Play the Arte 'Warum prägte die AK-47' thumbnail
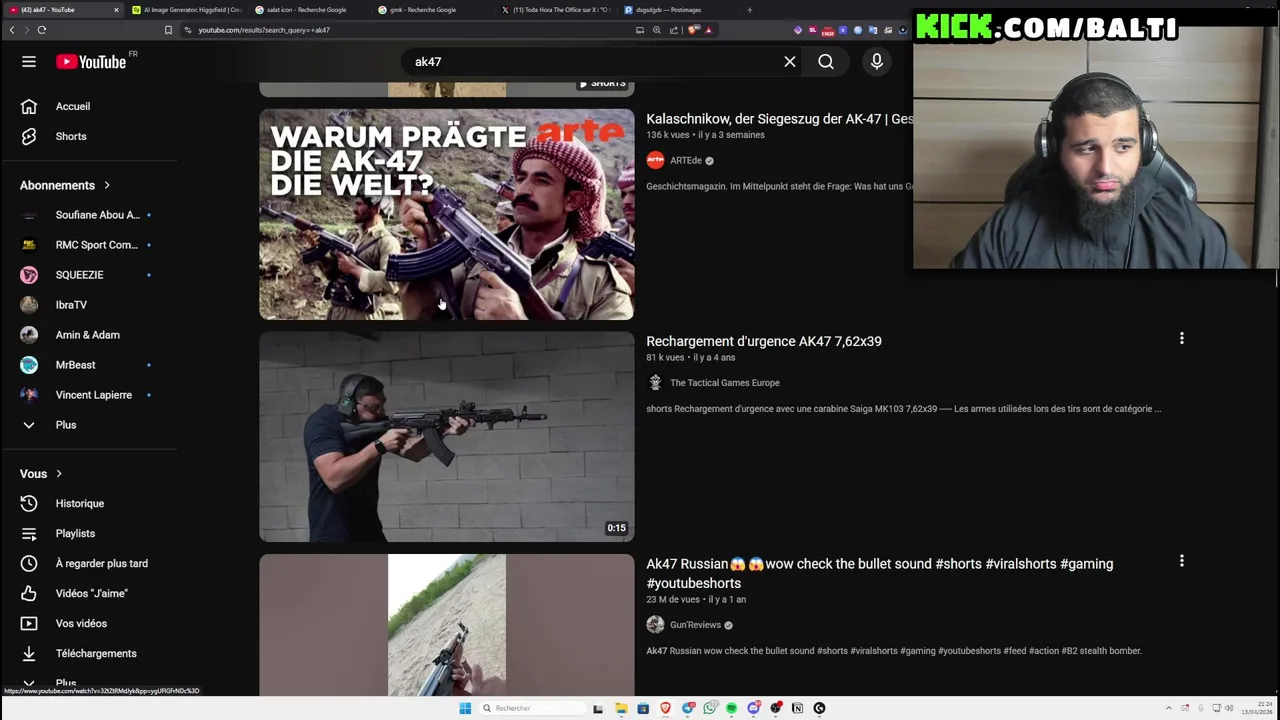This screenshot has width=1280, height=720. click(447, 214)
